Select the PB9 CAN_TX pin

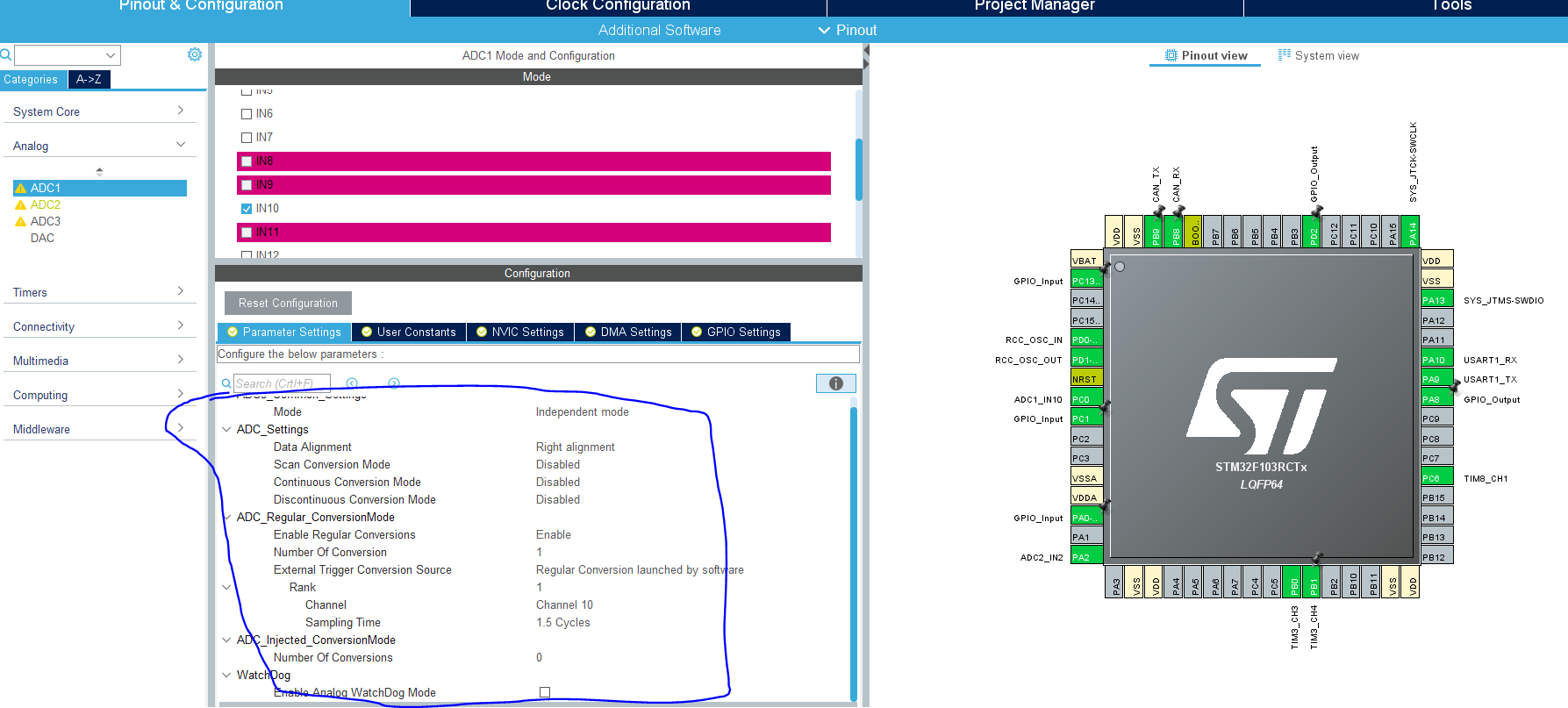(x=1156, y=232)
